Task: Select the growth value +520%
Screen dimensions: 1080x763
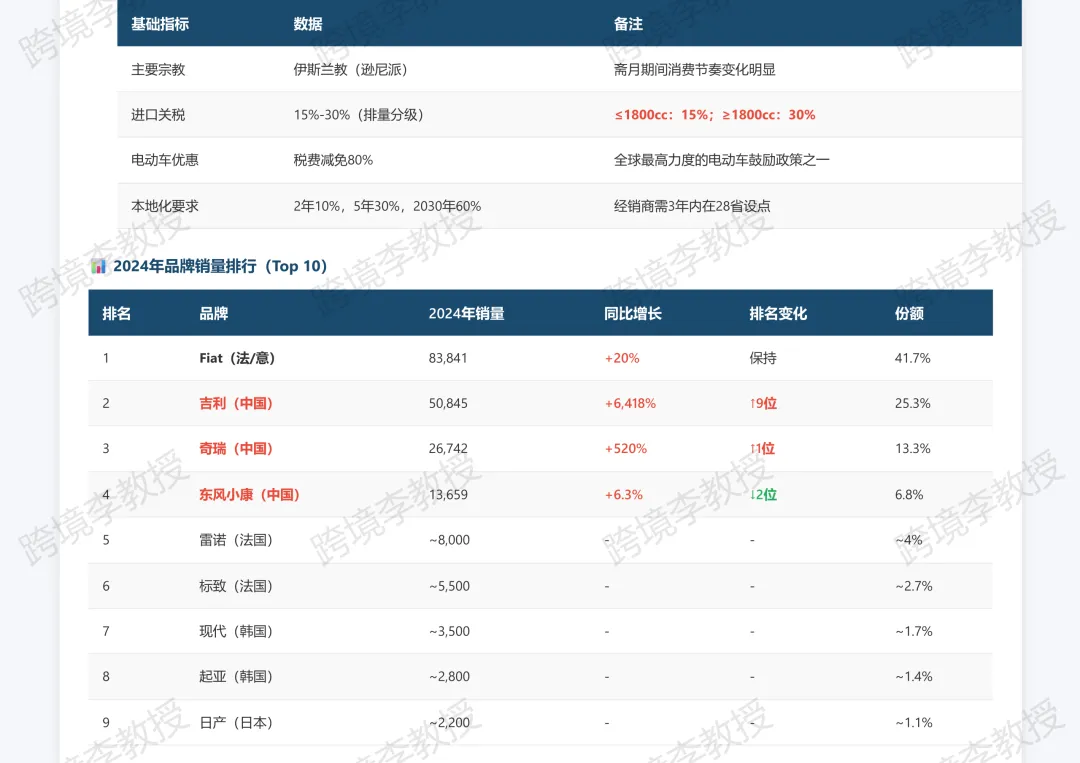Action: click(x=625, y=448)
